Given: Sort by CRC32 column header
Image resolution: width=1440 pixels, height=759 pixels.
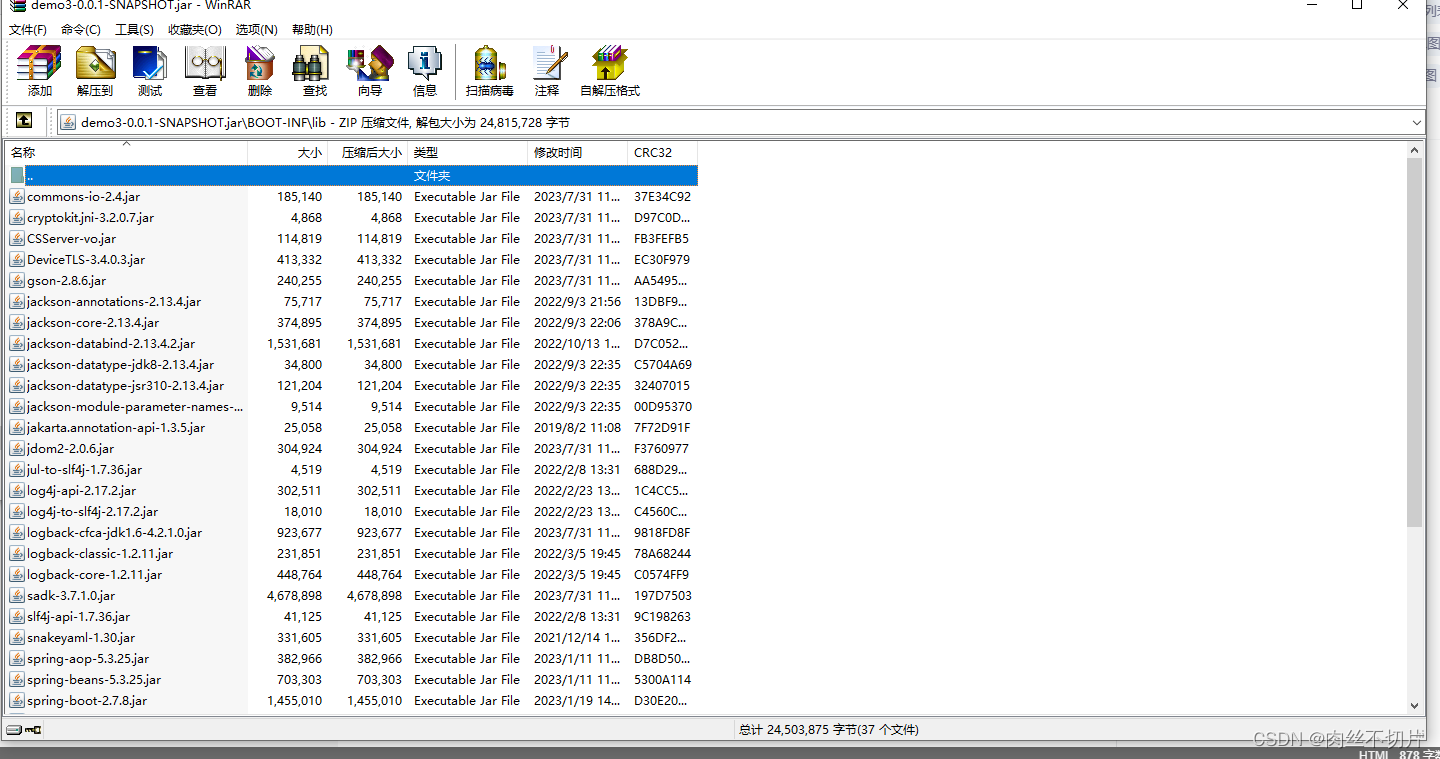Looking at the screenshot, I should (x=663, y=153).
